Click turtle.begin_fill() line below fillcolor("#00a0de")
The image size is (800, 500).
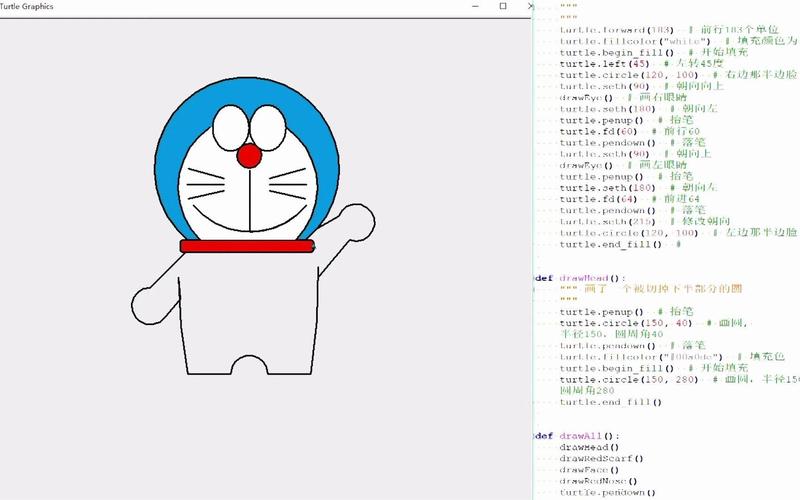point(654,367)
